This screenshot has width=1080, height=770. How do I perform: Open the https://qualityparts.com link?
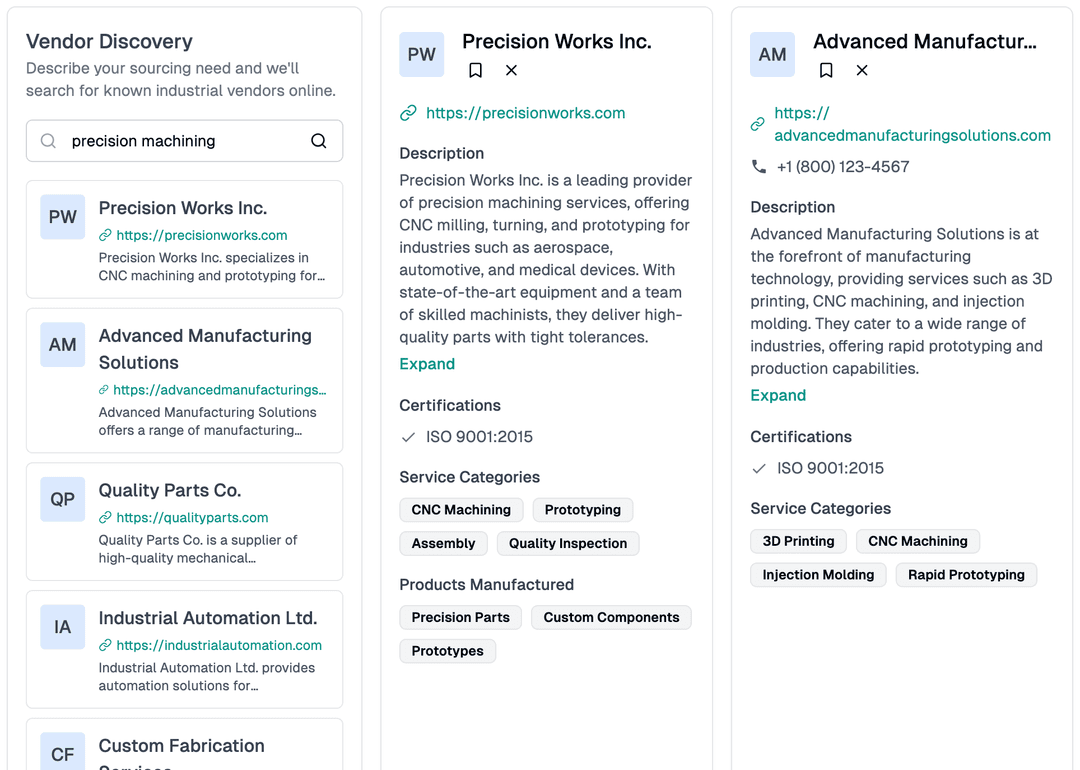tap(192, 517)
